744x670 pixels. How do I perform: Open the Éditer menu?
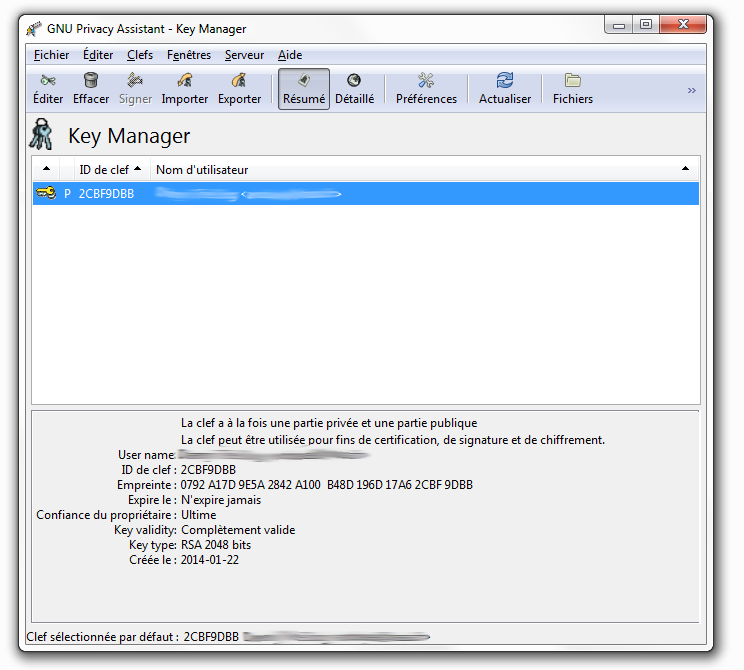coord(98,55)
